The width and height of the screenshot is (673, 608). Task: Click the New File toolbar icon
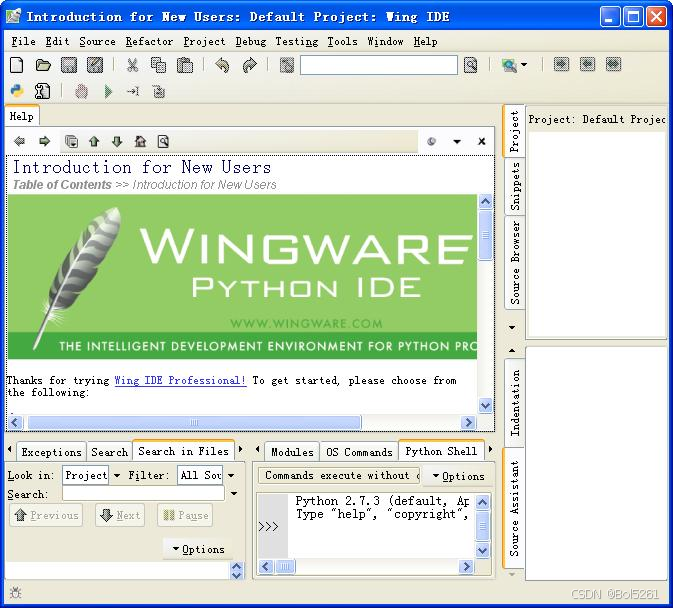pyautogui.click(x=17, y=65)
